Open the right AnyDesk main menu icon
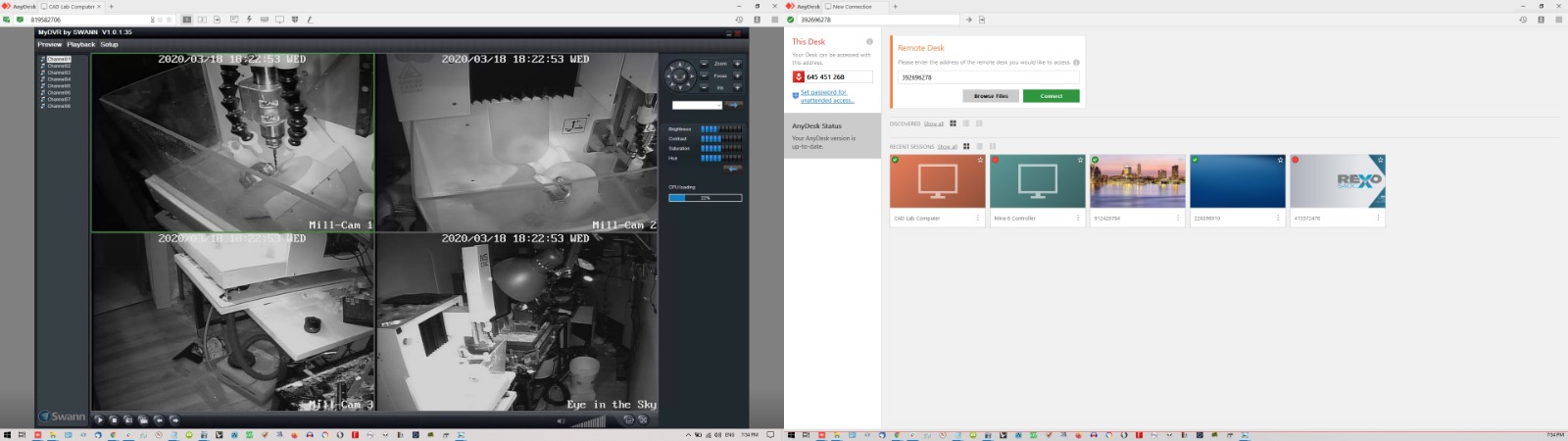The height and width of the screenshot is (441, 1568). coord(1558,20)
